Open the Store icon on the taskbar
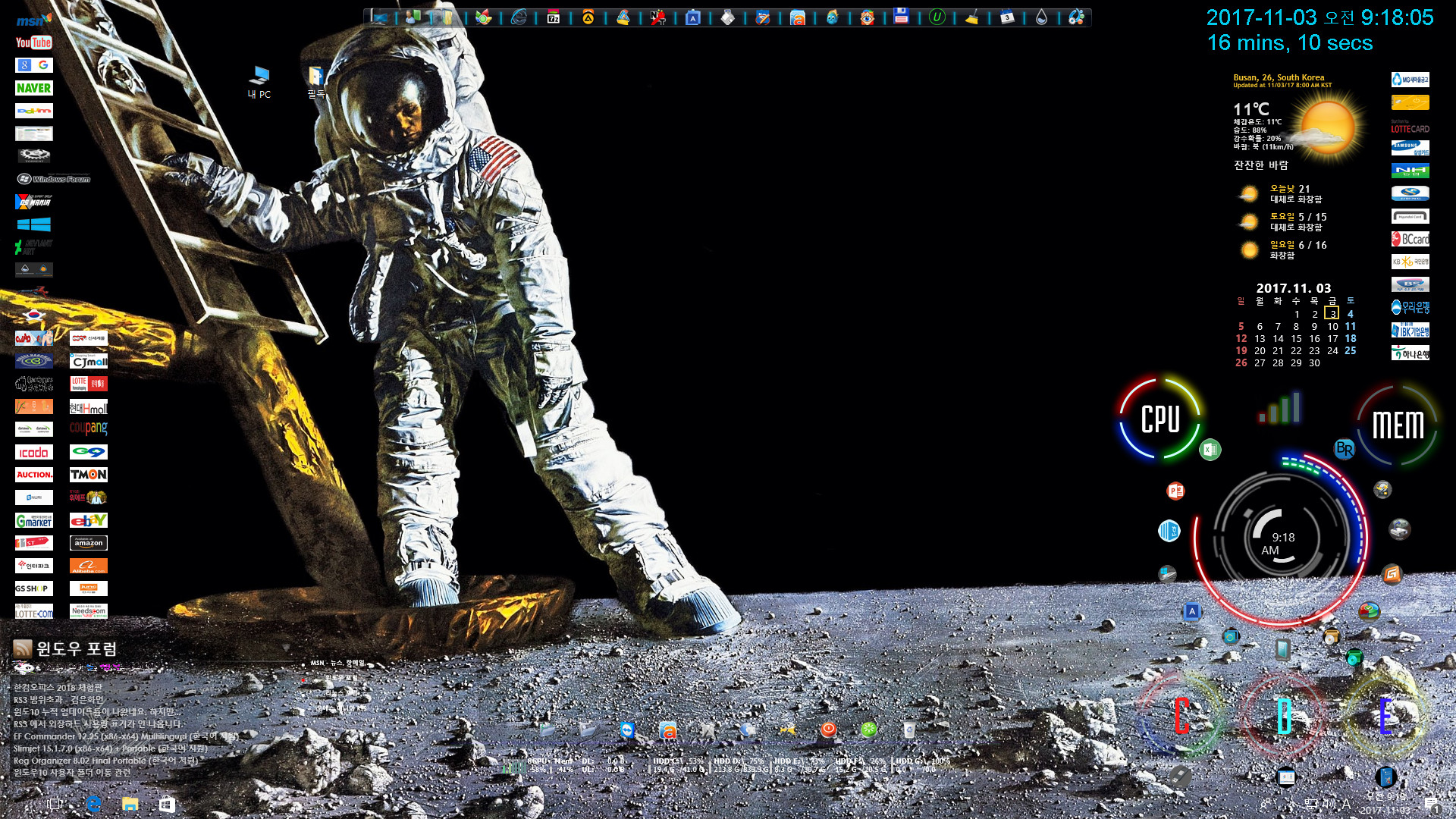This screenshot has height=819, width=1456. click(167, 804)
